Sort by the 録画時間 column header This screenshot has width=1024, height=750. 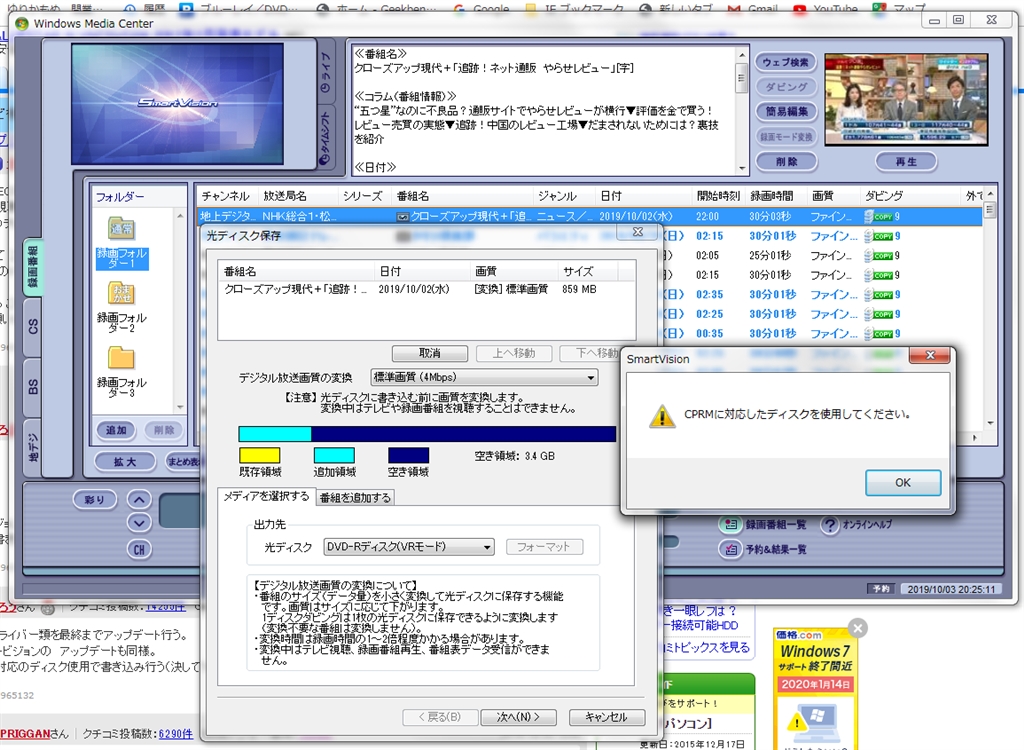tap(775, 195)
